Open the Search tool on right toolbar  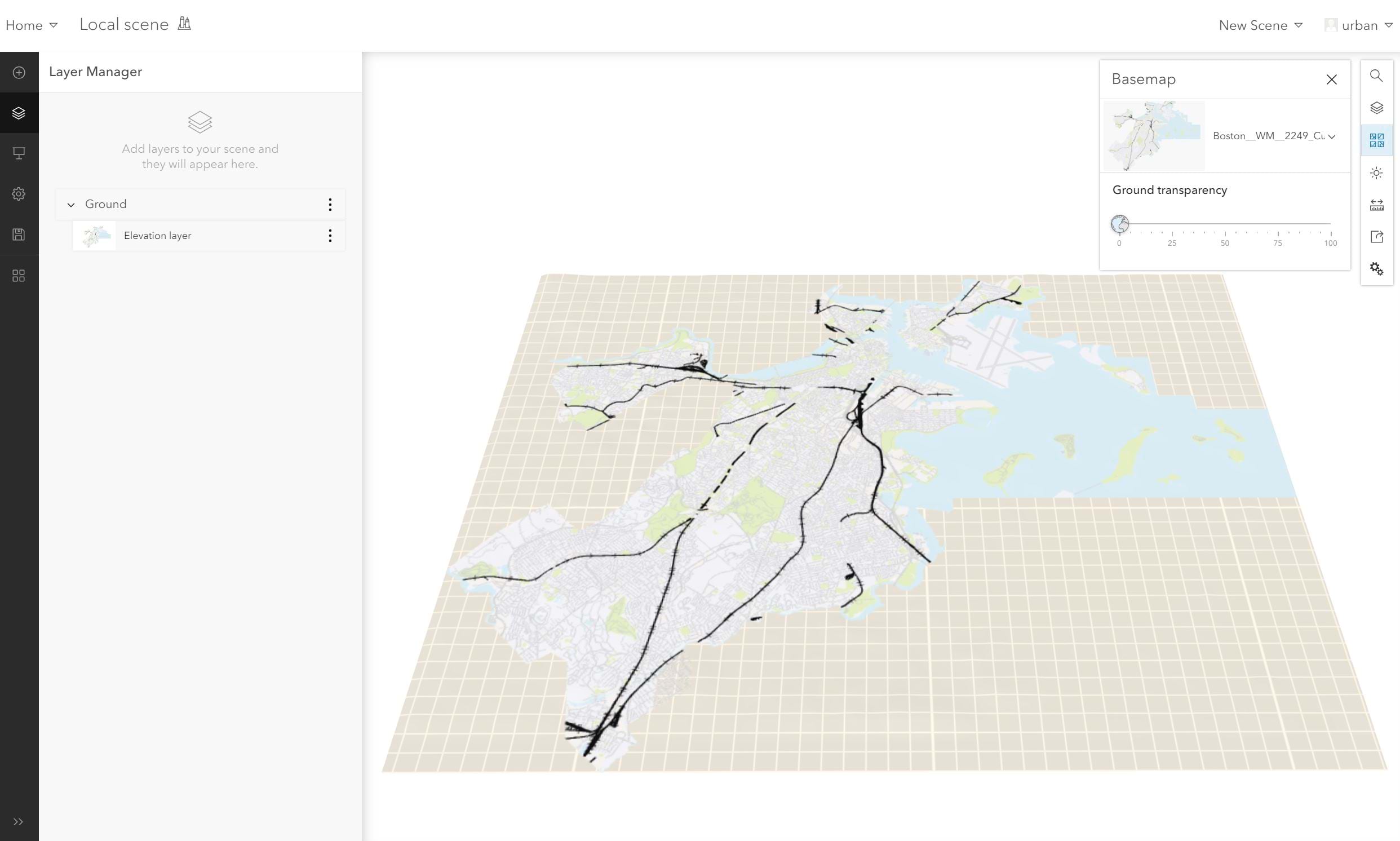pos(1377,76)
